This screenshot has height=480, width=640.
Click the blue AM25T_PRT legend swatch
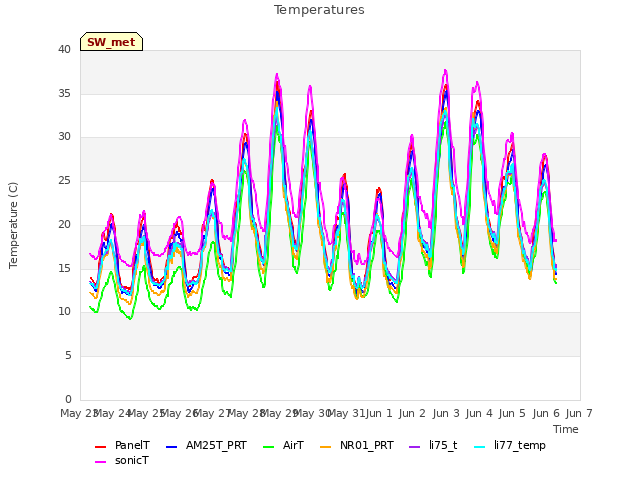[171, 447]
